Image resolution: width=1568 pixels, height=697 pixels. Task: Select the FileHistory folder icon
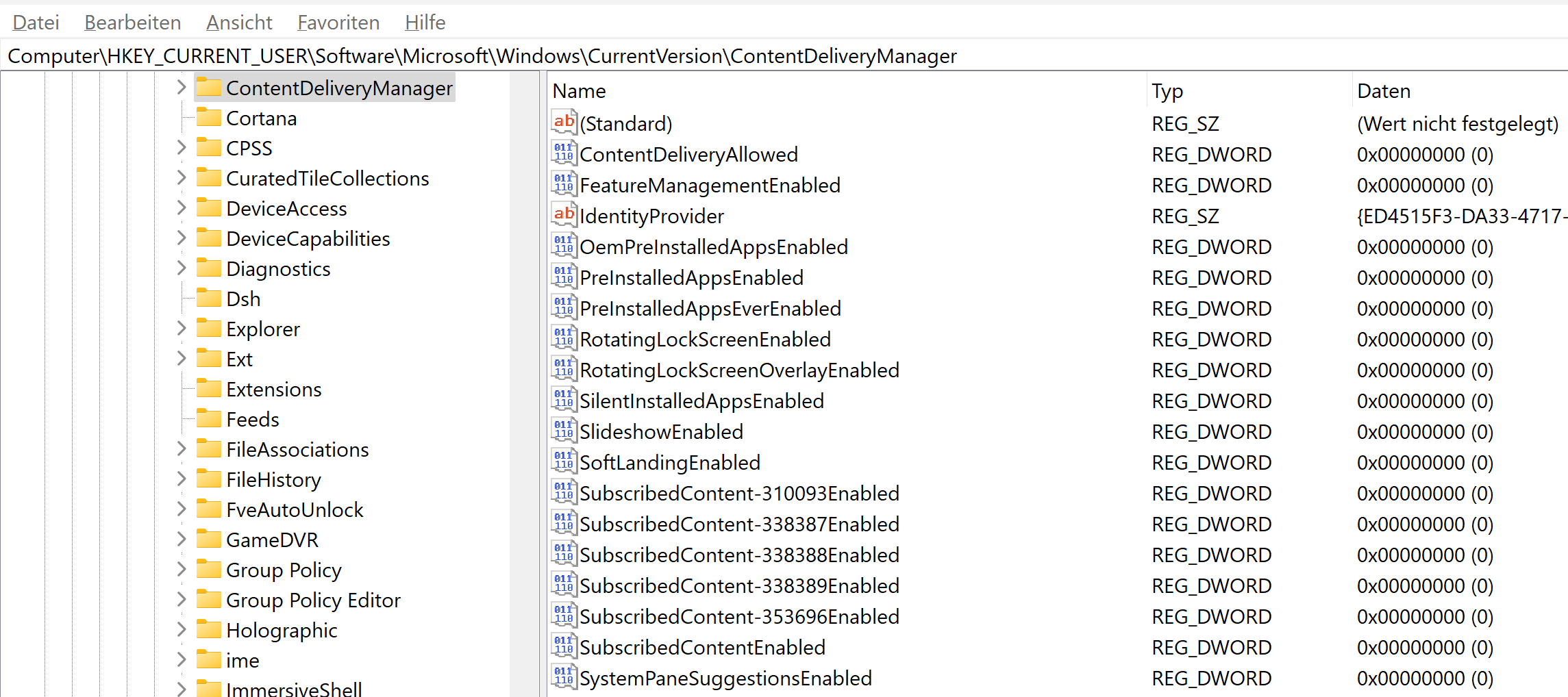[209, 479]
